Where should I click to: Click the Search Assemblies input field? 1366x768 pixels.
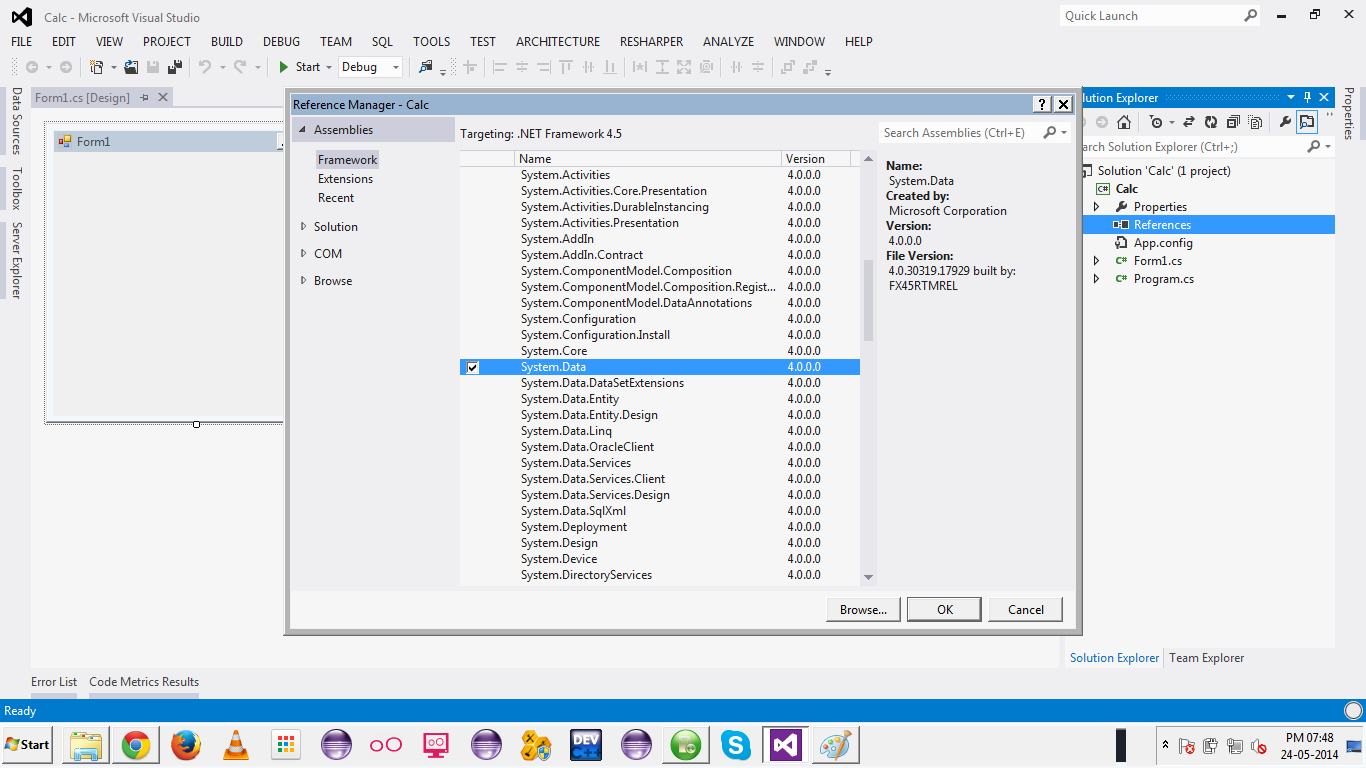tap(960, 133)
